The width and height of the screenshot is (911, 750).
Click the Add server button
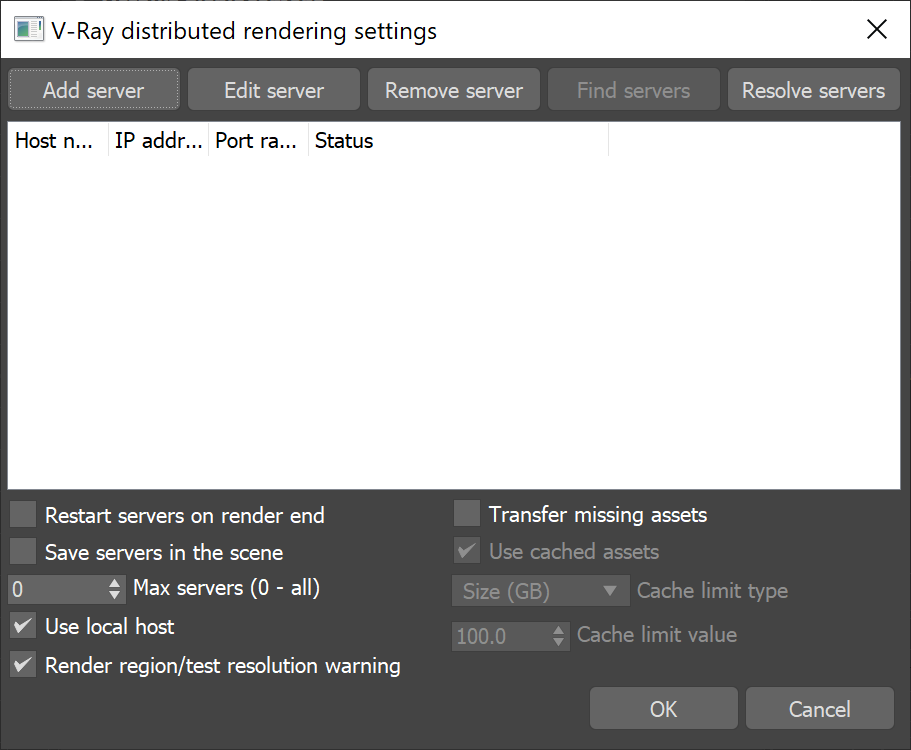94,90
